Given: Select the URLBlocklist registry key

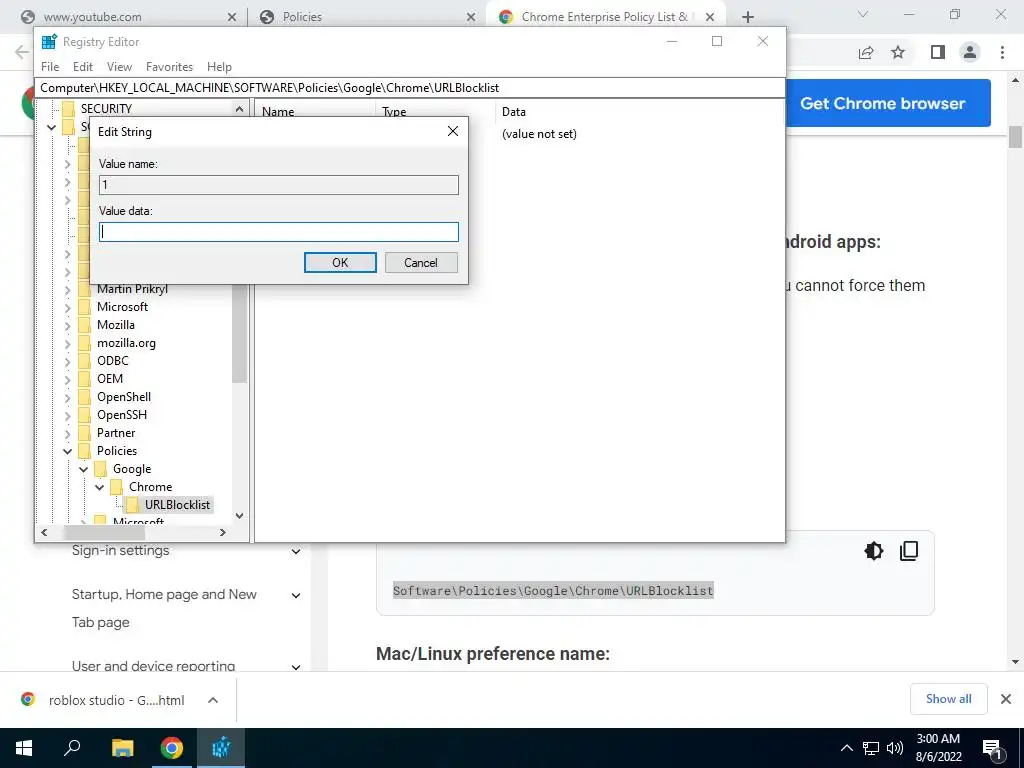Looking at the screenshot, I should pos(177,505).
